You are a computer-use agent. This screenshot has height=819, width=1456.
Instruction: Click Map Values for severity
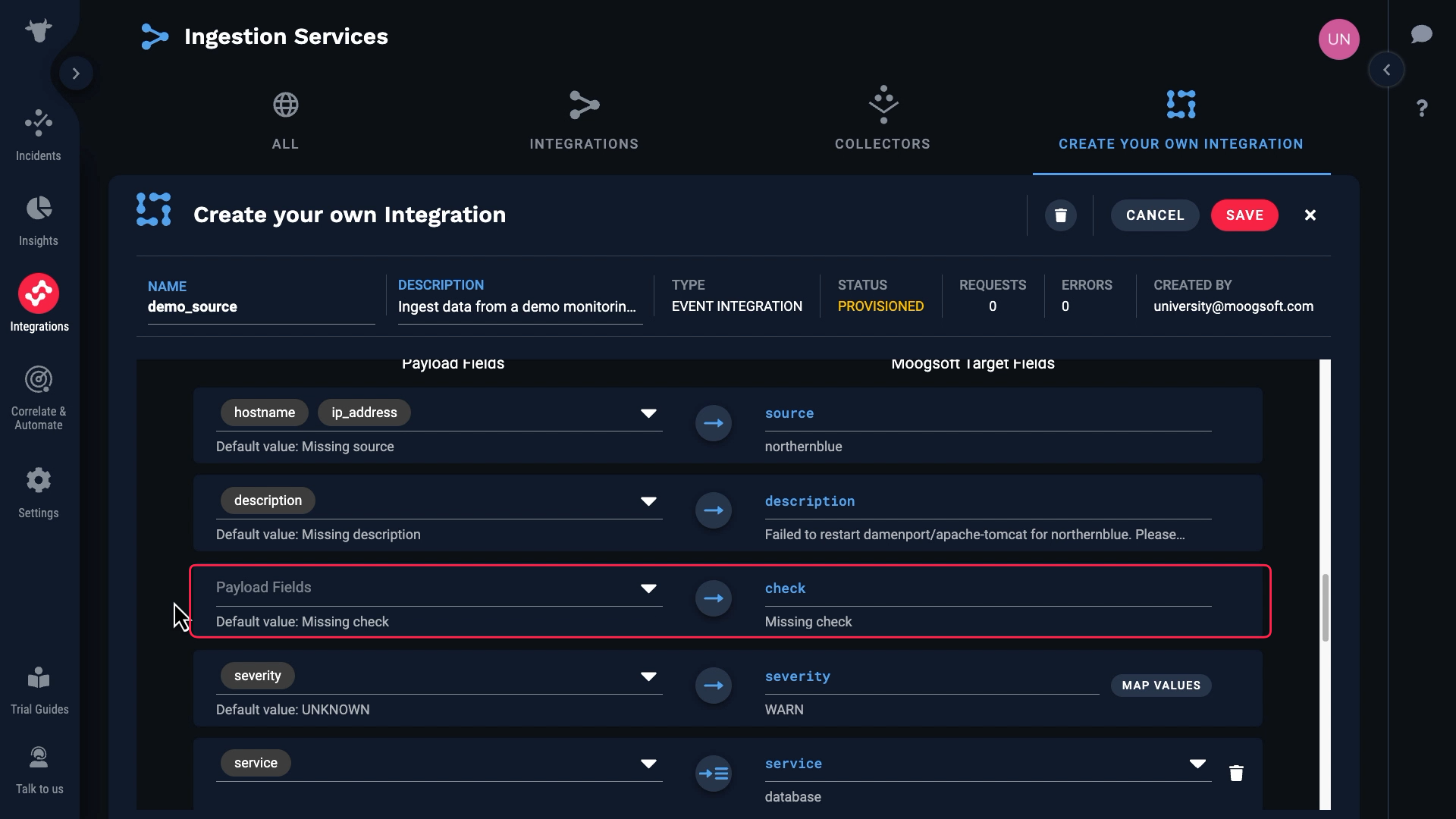[1161, 686]
